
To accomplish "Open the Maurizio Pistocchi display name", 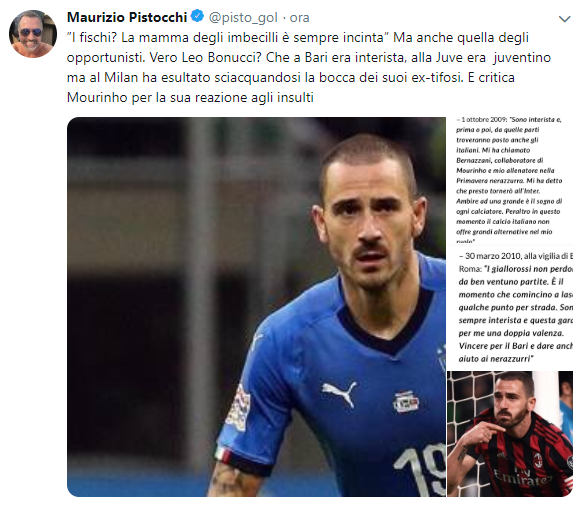I will point(127,17).
